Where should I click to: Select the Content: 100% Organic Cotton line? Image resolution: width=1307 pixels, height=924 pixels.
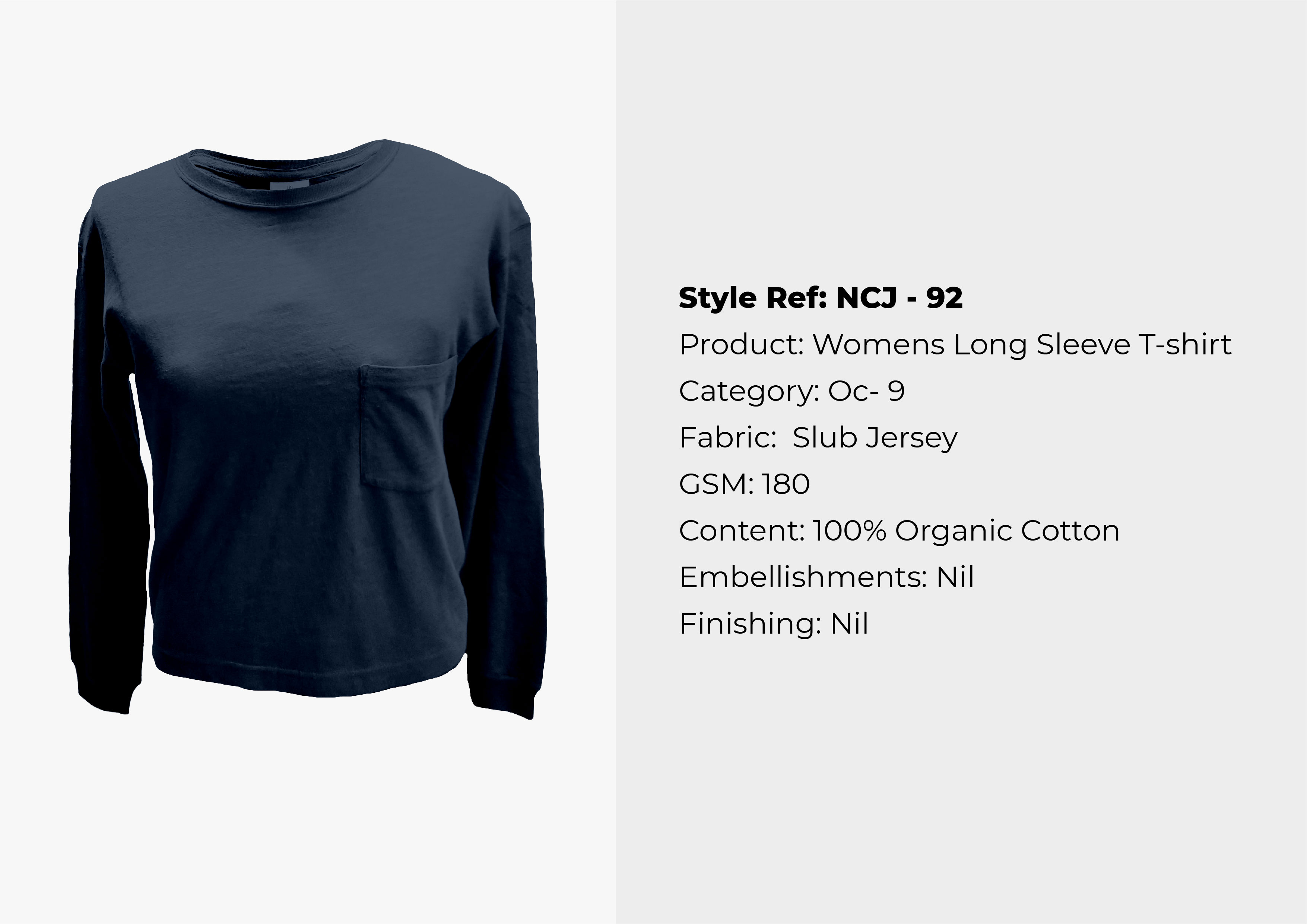pos(900,531)
